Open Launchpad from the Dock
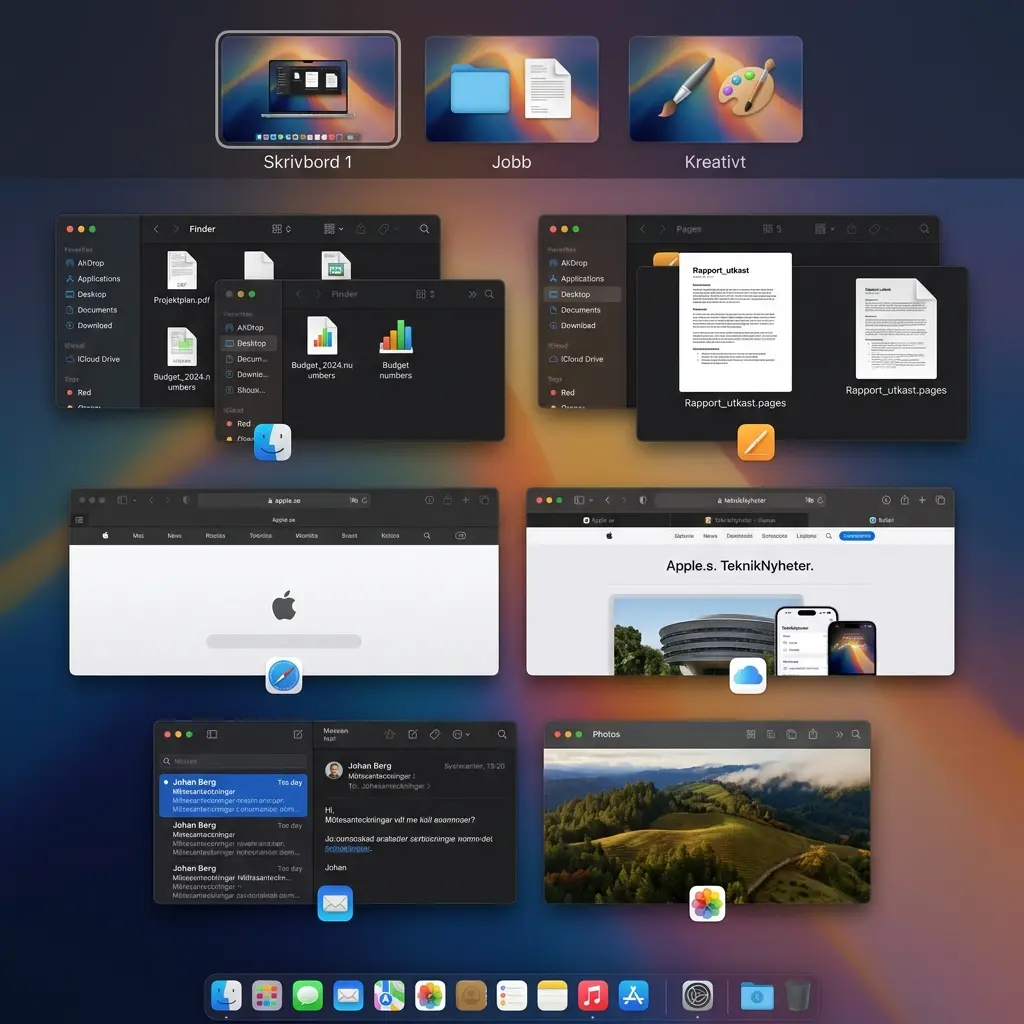 (267, 996)
